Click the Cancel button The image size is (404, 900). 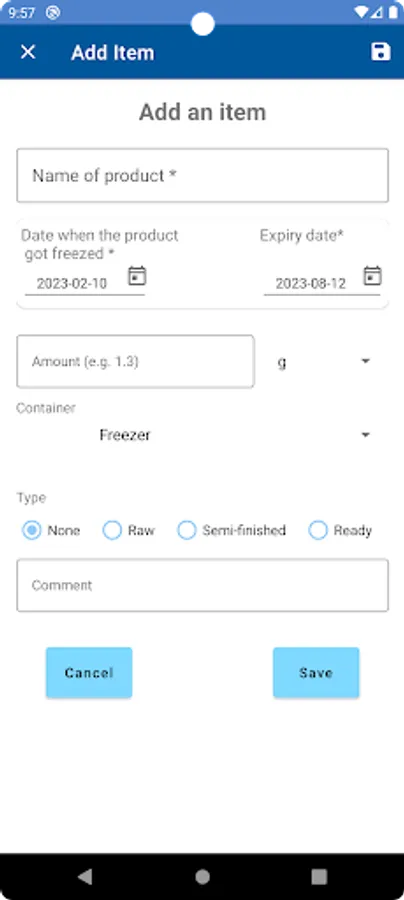click(x=89, y=673)
